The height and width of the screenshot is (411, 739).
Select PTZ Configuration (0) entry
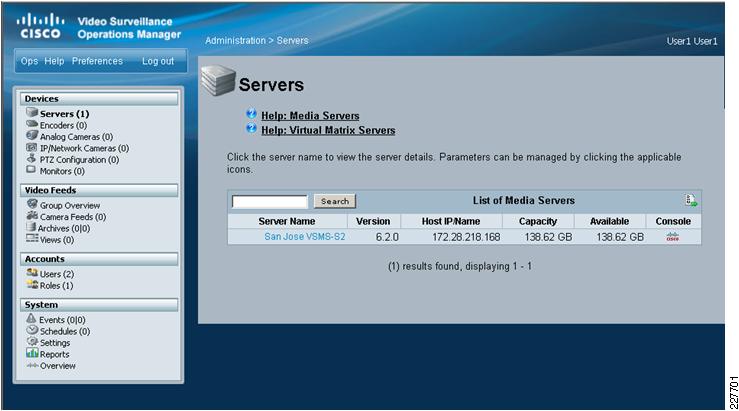click(x=79, y=160)
